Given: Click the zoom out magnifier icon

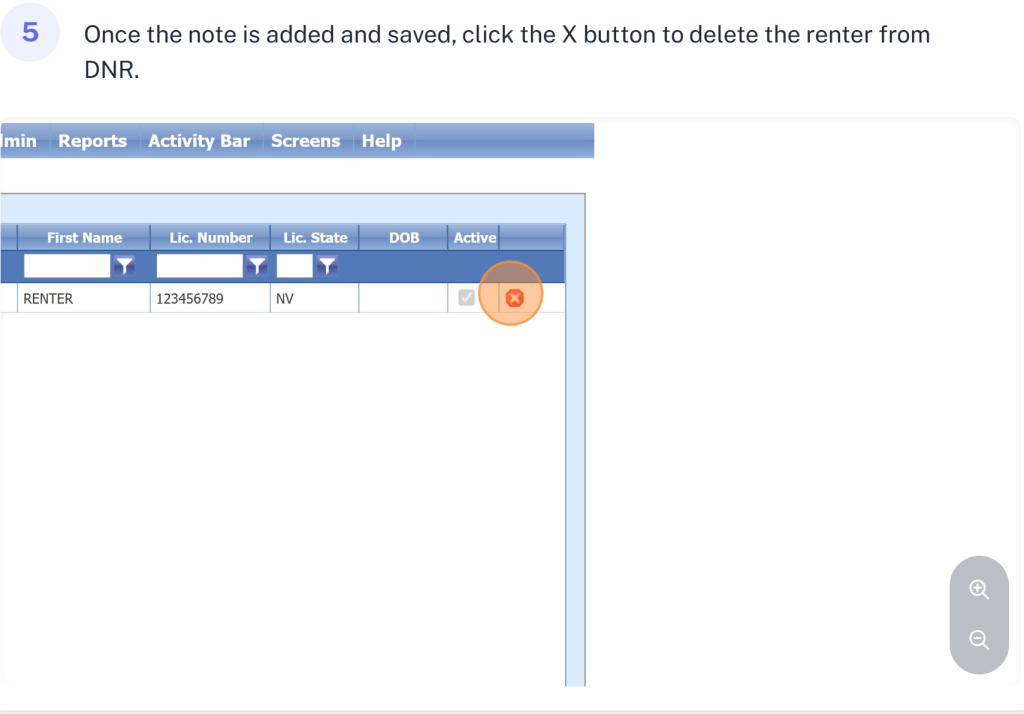Looking at the screenshot, I should [x=979, y=640].
